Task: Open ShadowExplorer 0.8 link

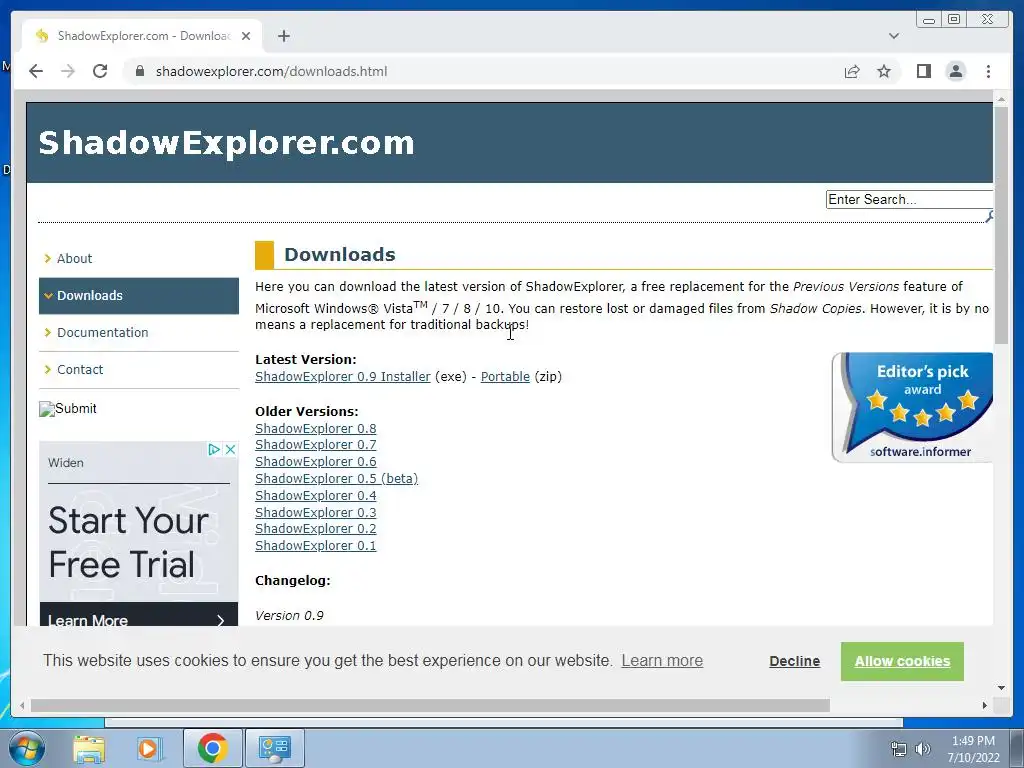Action: pyautogui.click(x=315, y=428)
